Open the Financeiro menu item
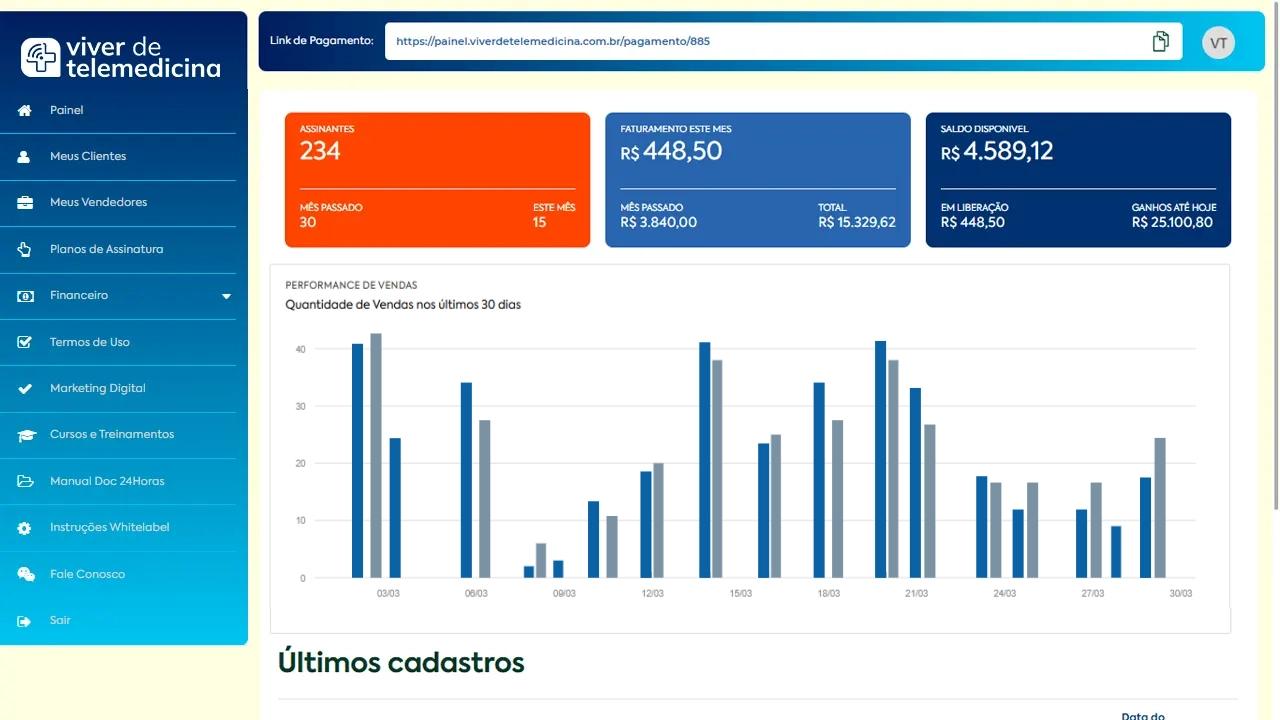1280x720 pixels. (79, 296)
